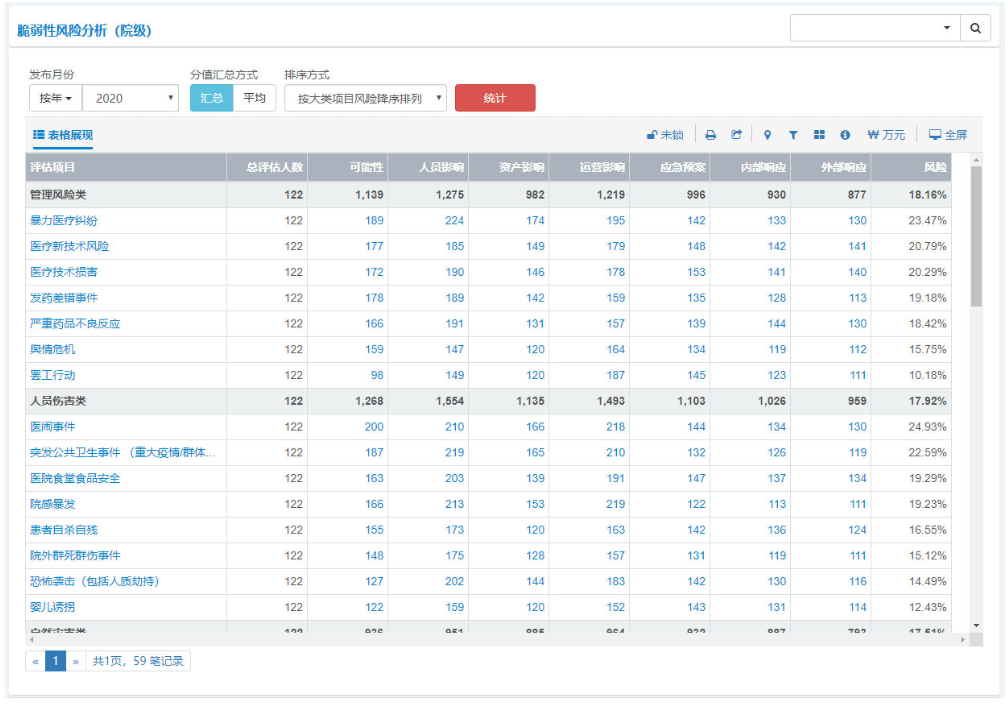Open the 婴儿诱拐 item link
Screen dimensions: 1008x705
(x=52, y=607)
